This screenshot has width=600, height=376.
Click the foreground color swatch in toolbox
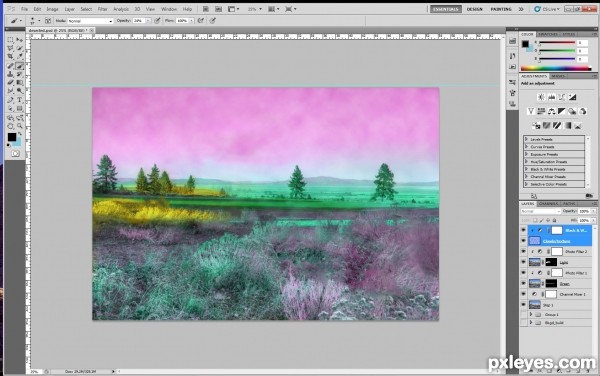(12, 137)
